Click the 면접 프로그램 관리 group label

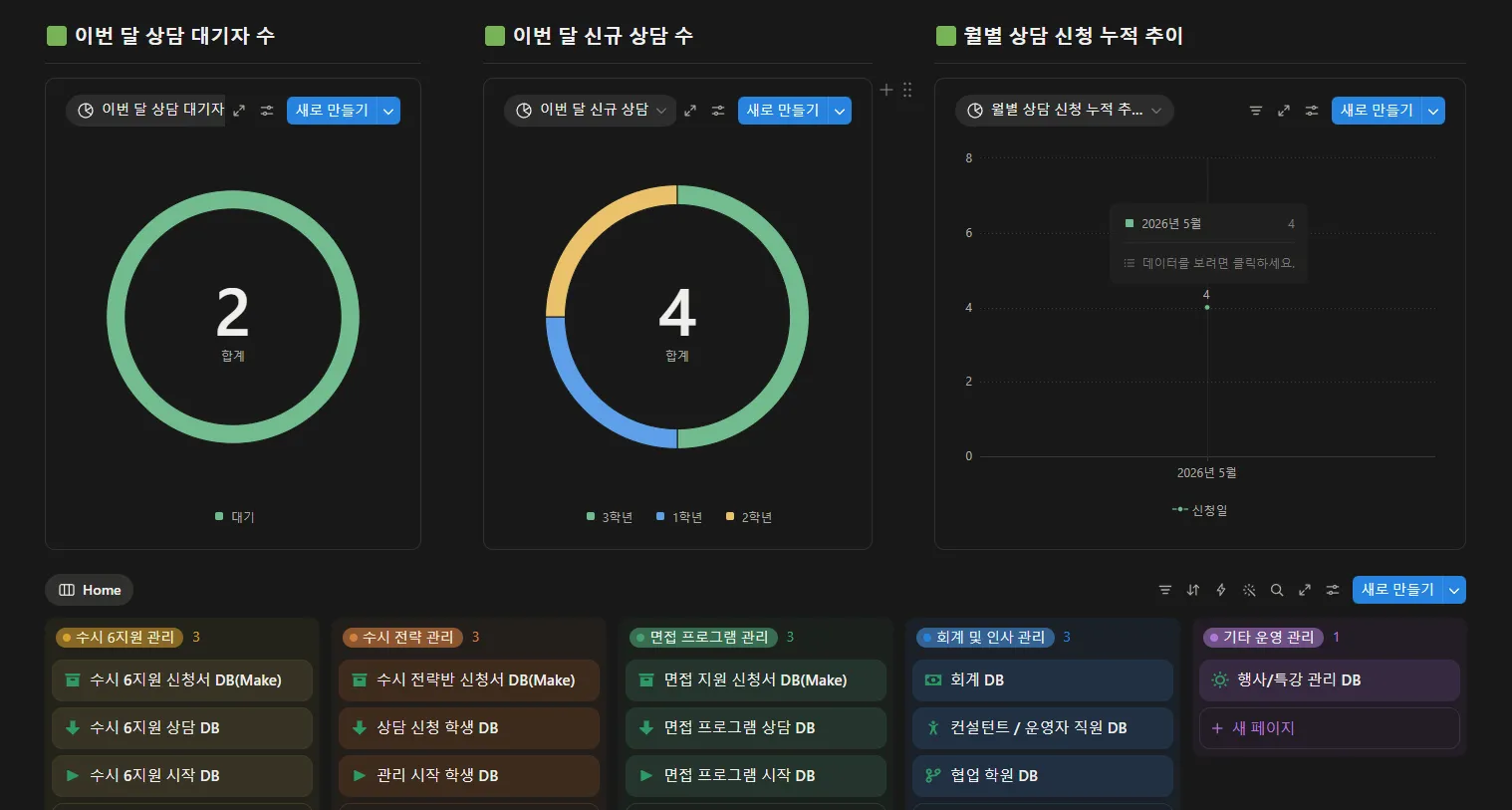pos(704,637)
